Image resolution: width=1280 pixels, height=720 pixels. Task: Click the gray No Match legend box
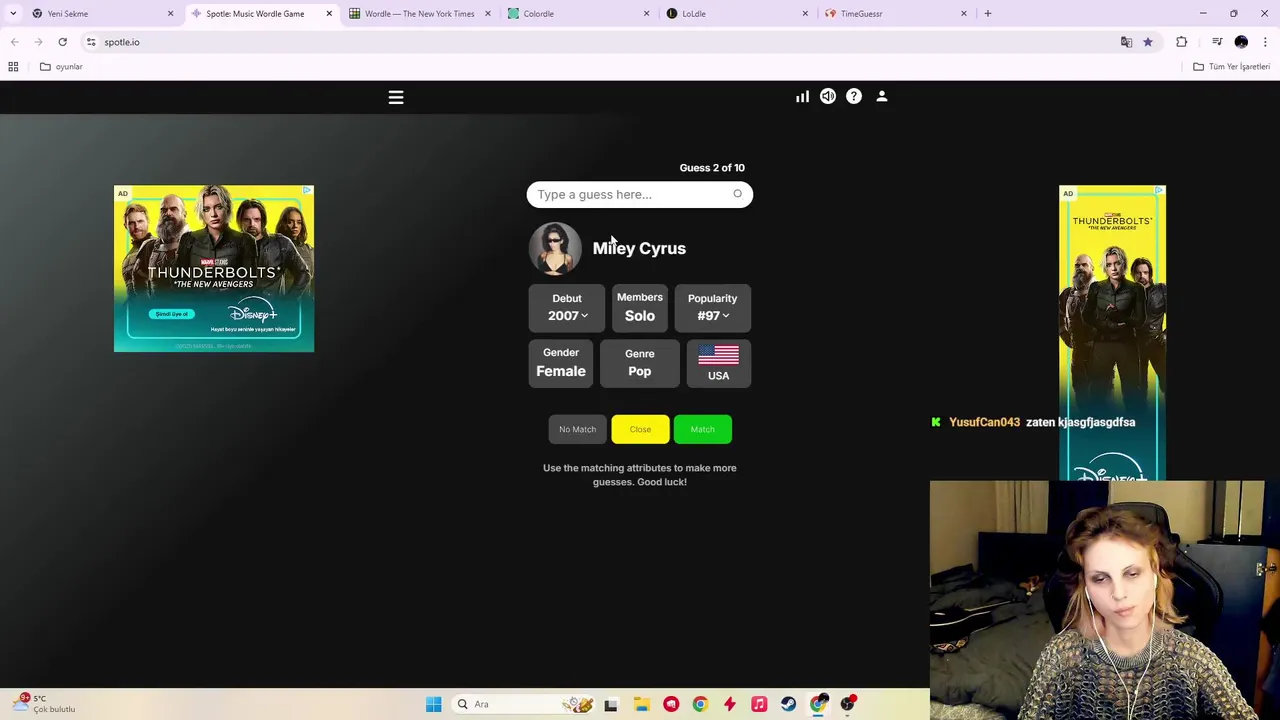(x=577, y=429)
